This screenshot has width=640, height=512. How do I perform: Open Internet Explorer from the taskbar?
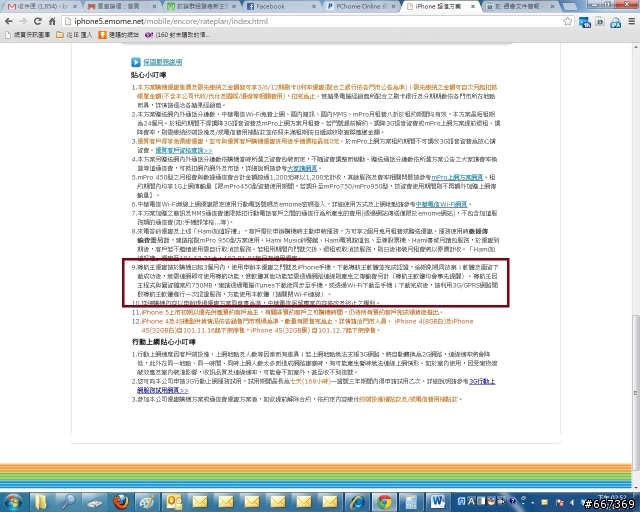(x=358, y=502)
